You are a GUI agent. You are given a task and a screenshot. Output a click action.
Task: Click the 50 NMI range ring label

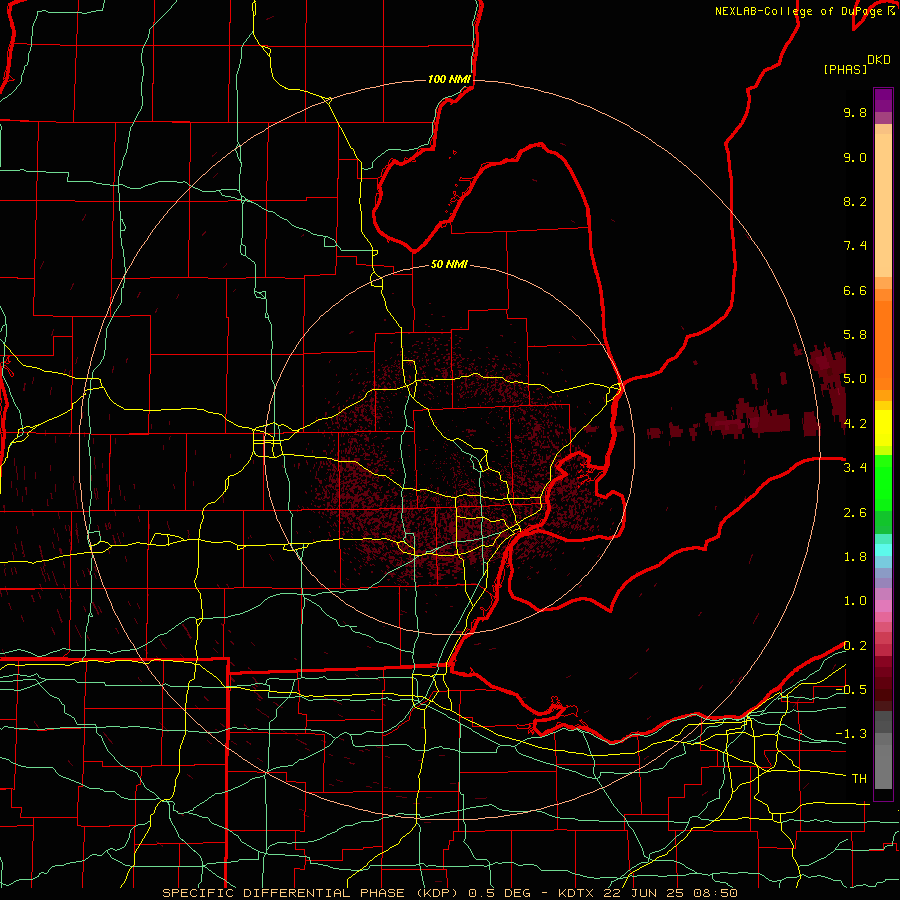click(x=449, y=264)
